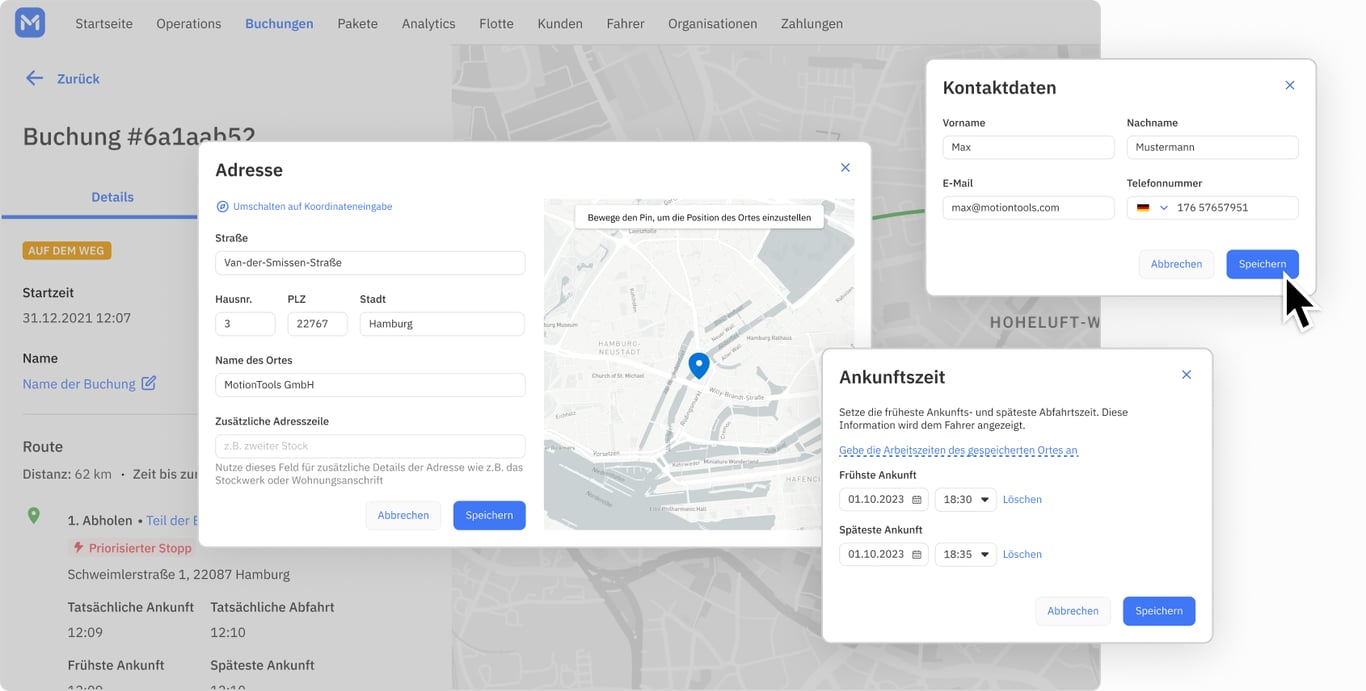This screenshot has width=1366, height=691.
Task: Click the address Schweimlerstraße 1, 22087 Hamburg
Action: (x=179, y=575)
